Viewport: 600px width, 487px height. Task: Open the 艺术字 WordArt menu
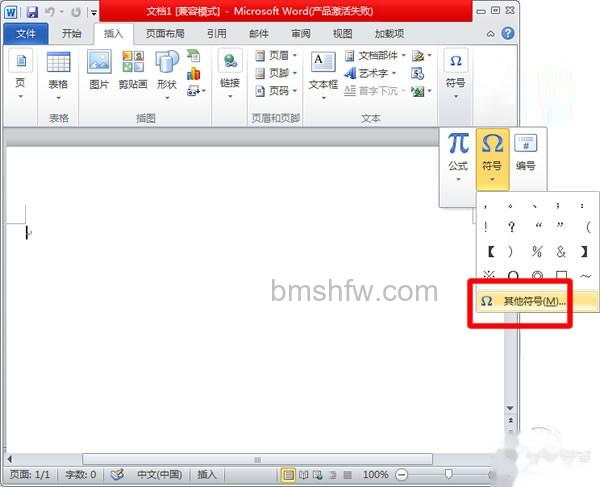(x=370, y=73)
